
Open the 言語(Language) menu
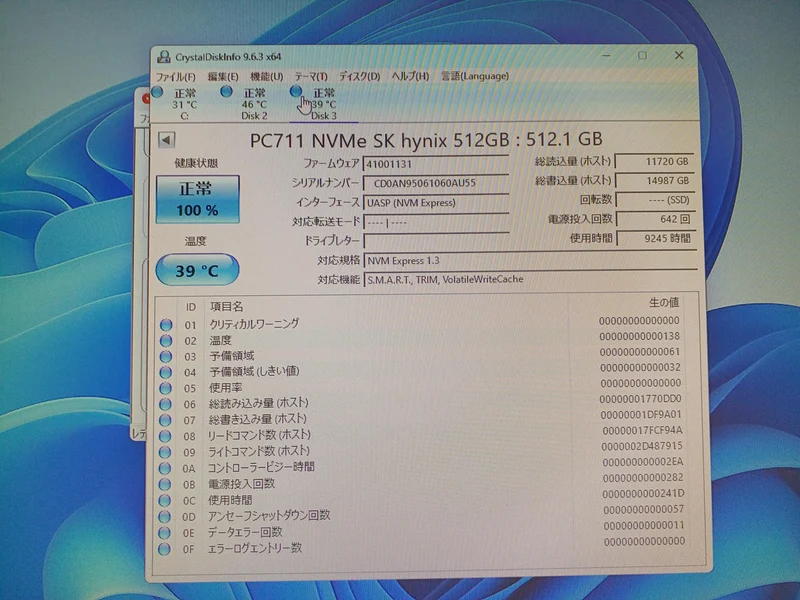pyautogui.click(x=475, y=76)
